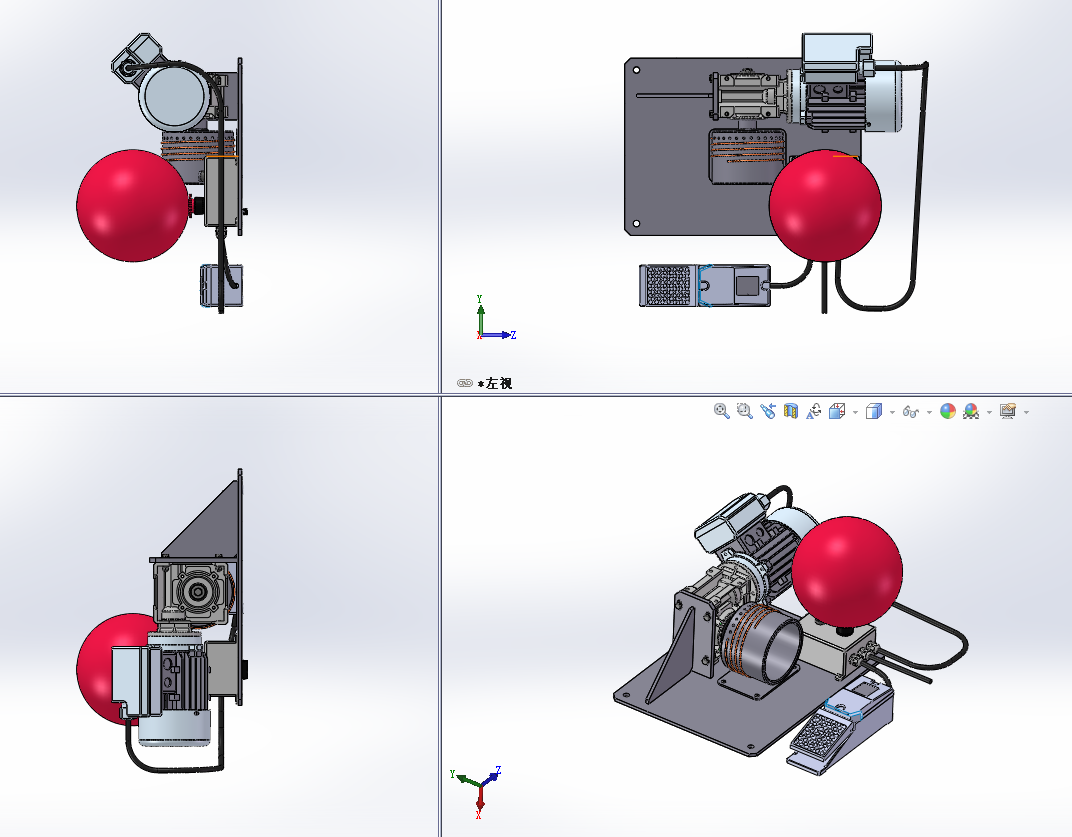Click the Hide/Show Items glasses icon
This screenshot has height=837, width=1072.
tap(911, 411)
